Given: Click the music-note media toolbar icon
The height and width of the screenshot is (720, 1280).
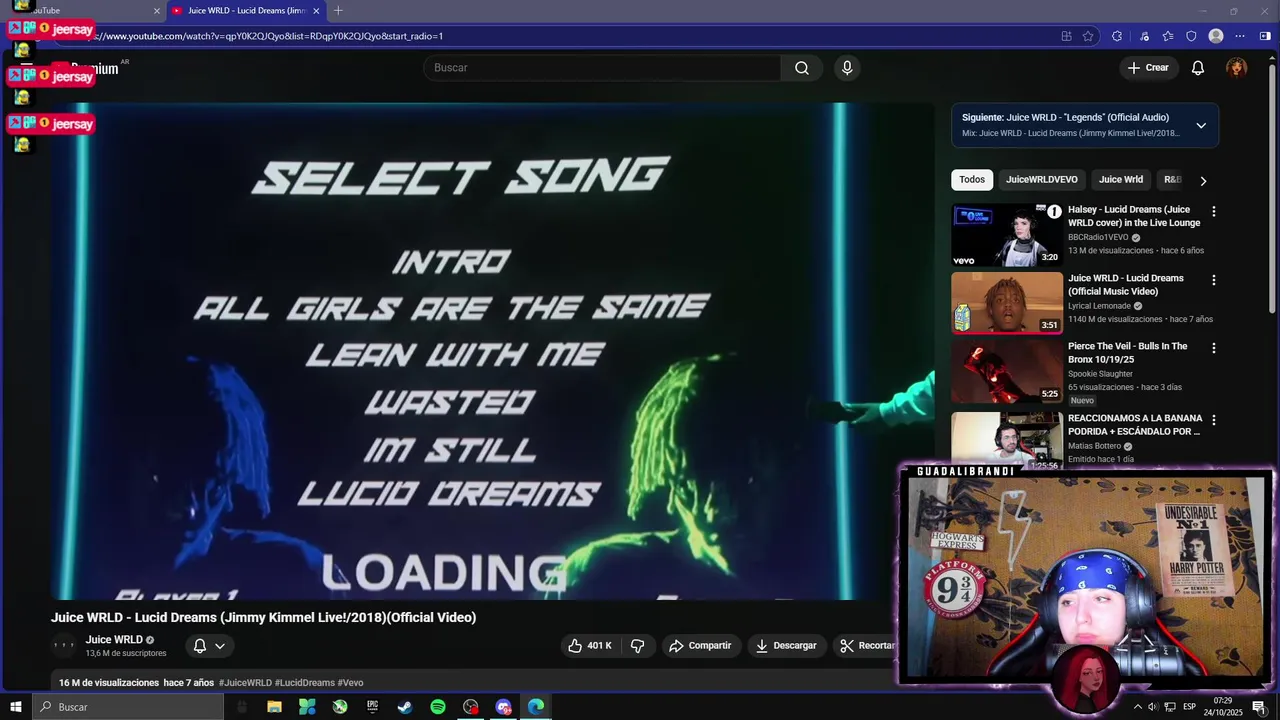Looking at the screenshot, I should (1145, 36).
